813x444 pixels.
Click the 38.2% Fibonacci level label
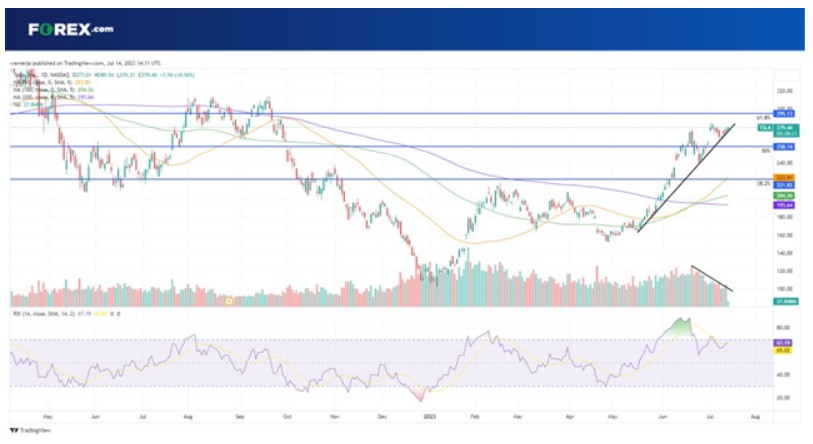pos(763,184)
